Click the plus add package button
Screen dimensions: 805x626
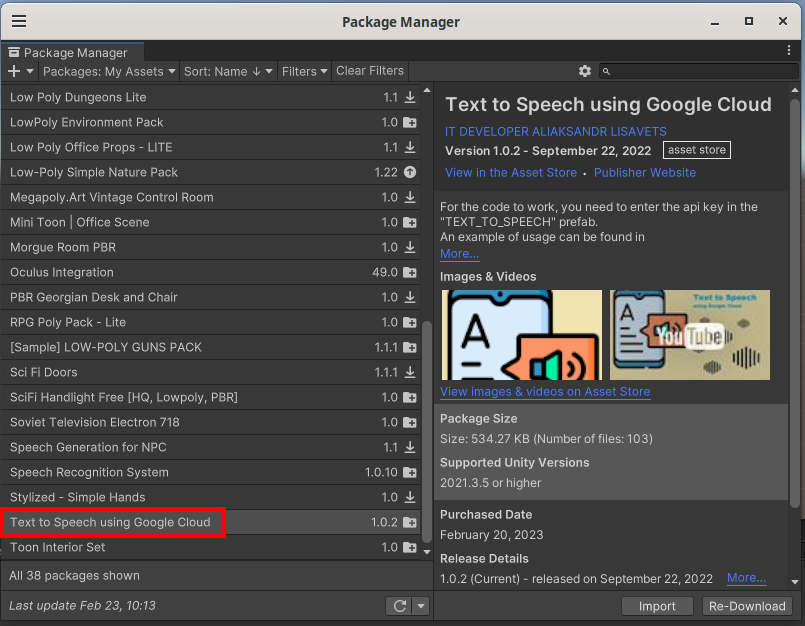coord(14,71)
